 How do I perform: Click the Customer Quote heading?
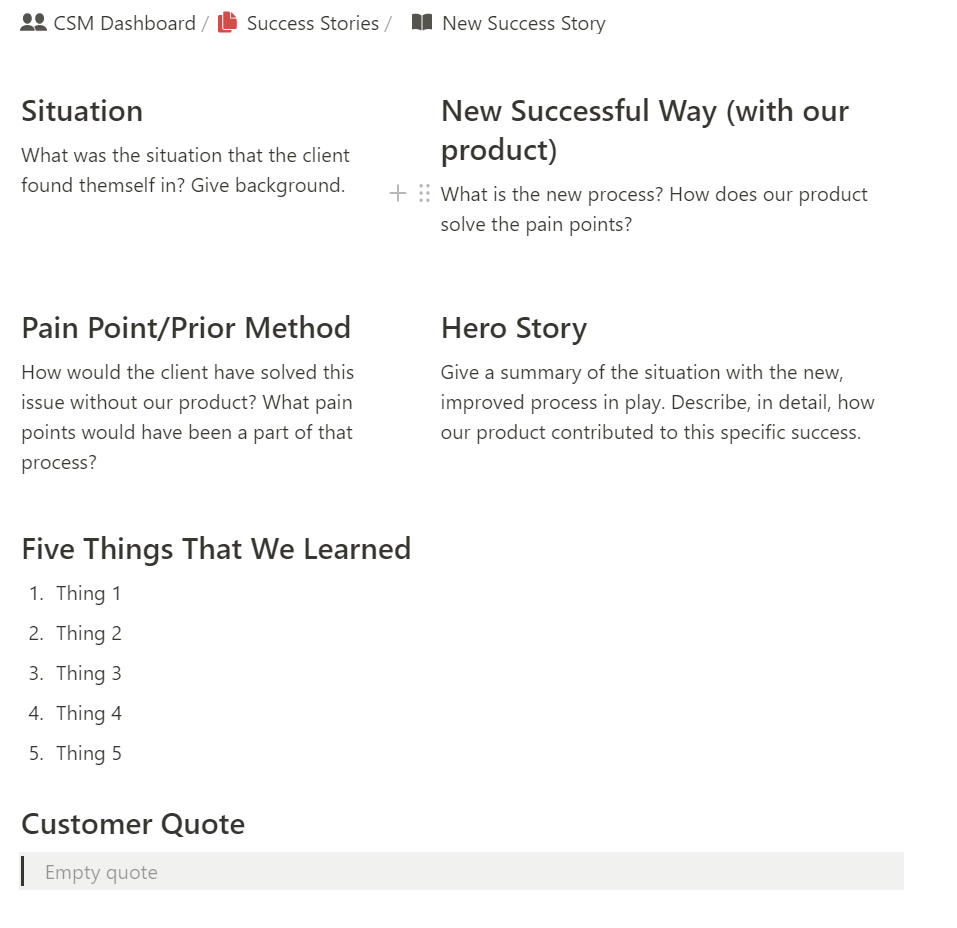coord(133,824)
